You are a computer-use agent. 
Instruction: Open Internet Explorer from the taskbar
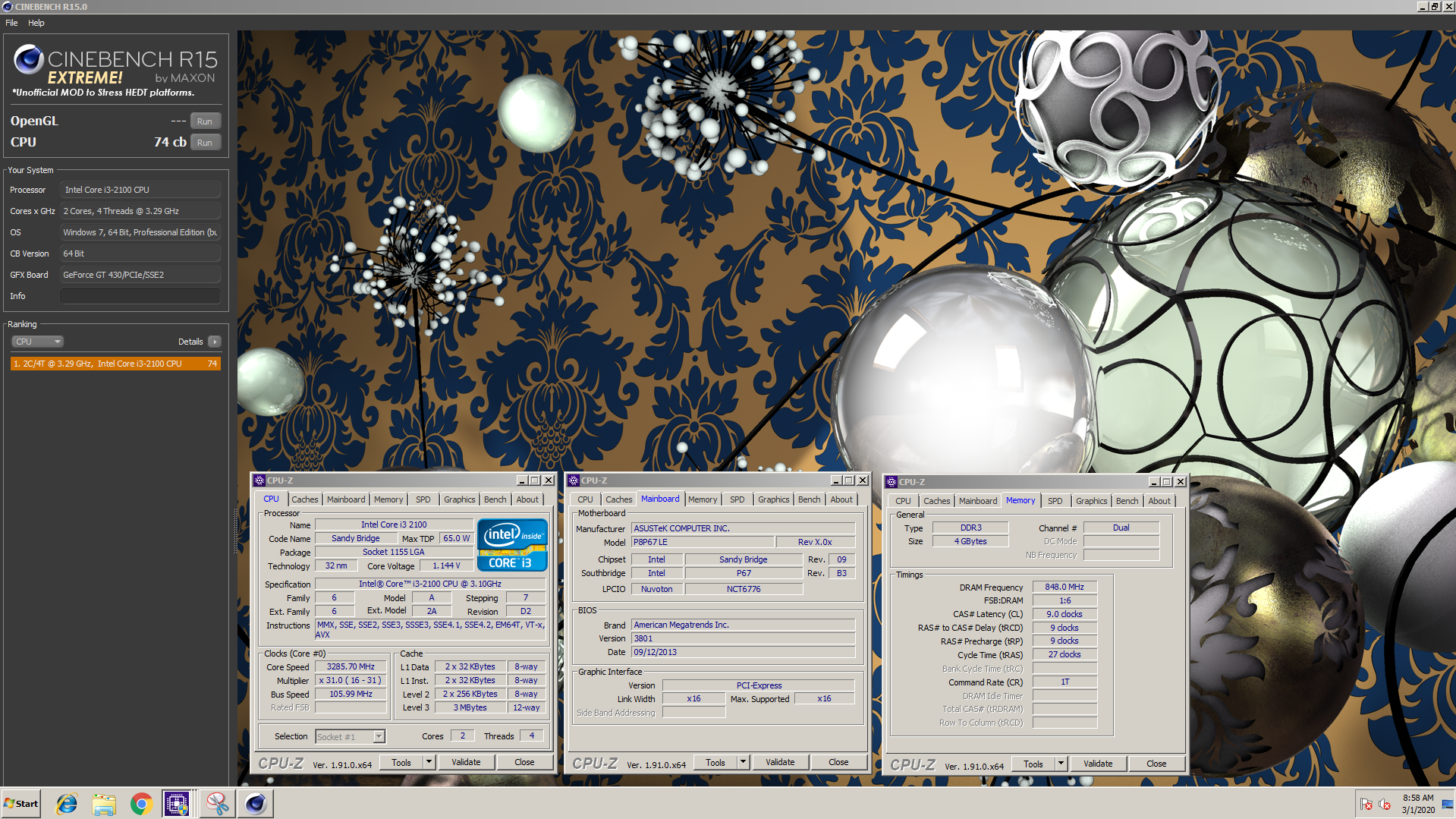click(x=67, y=804)
